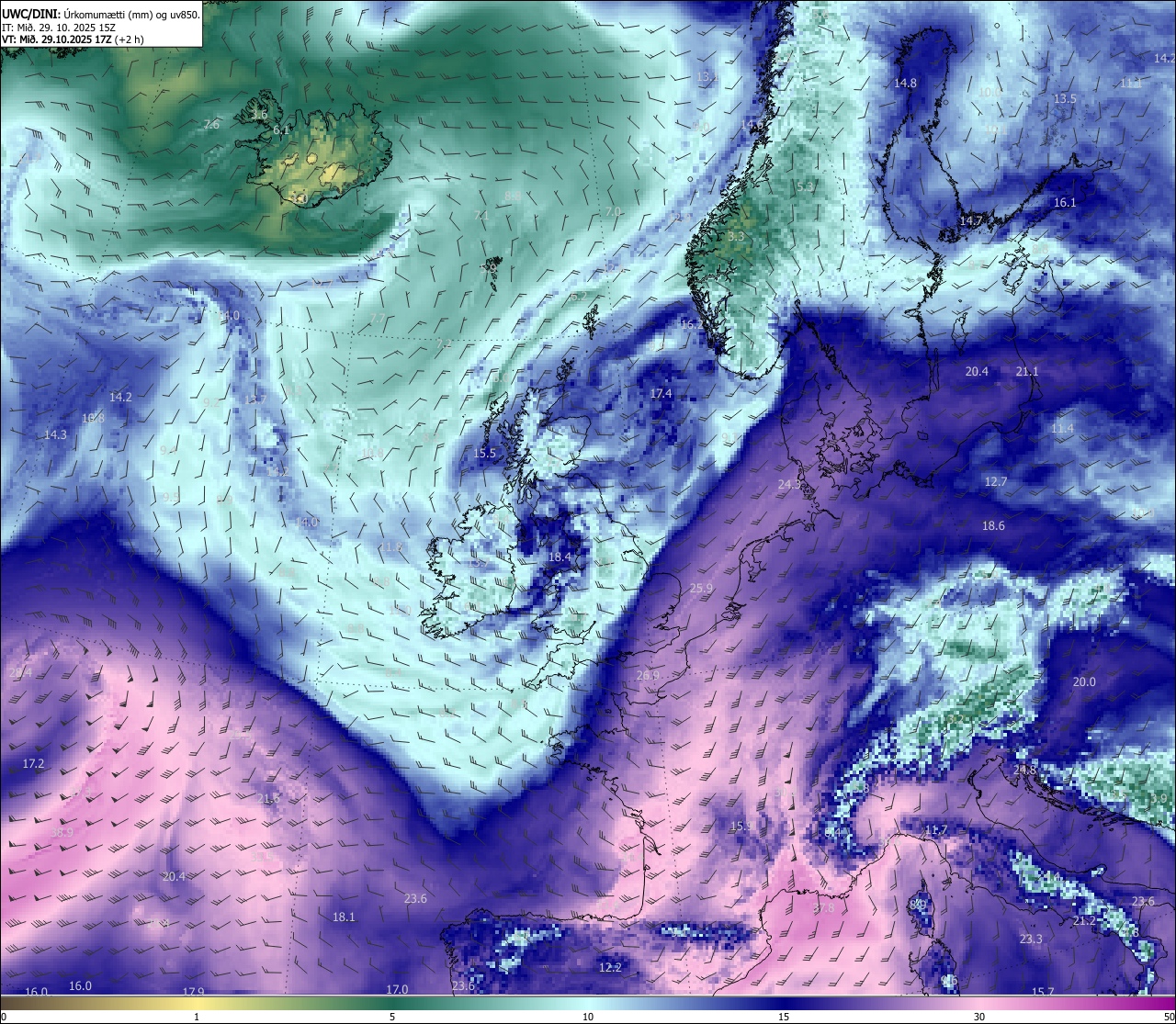
Task: Click the map value 13.5 over Finland
Action: click(1065, 99)
